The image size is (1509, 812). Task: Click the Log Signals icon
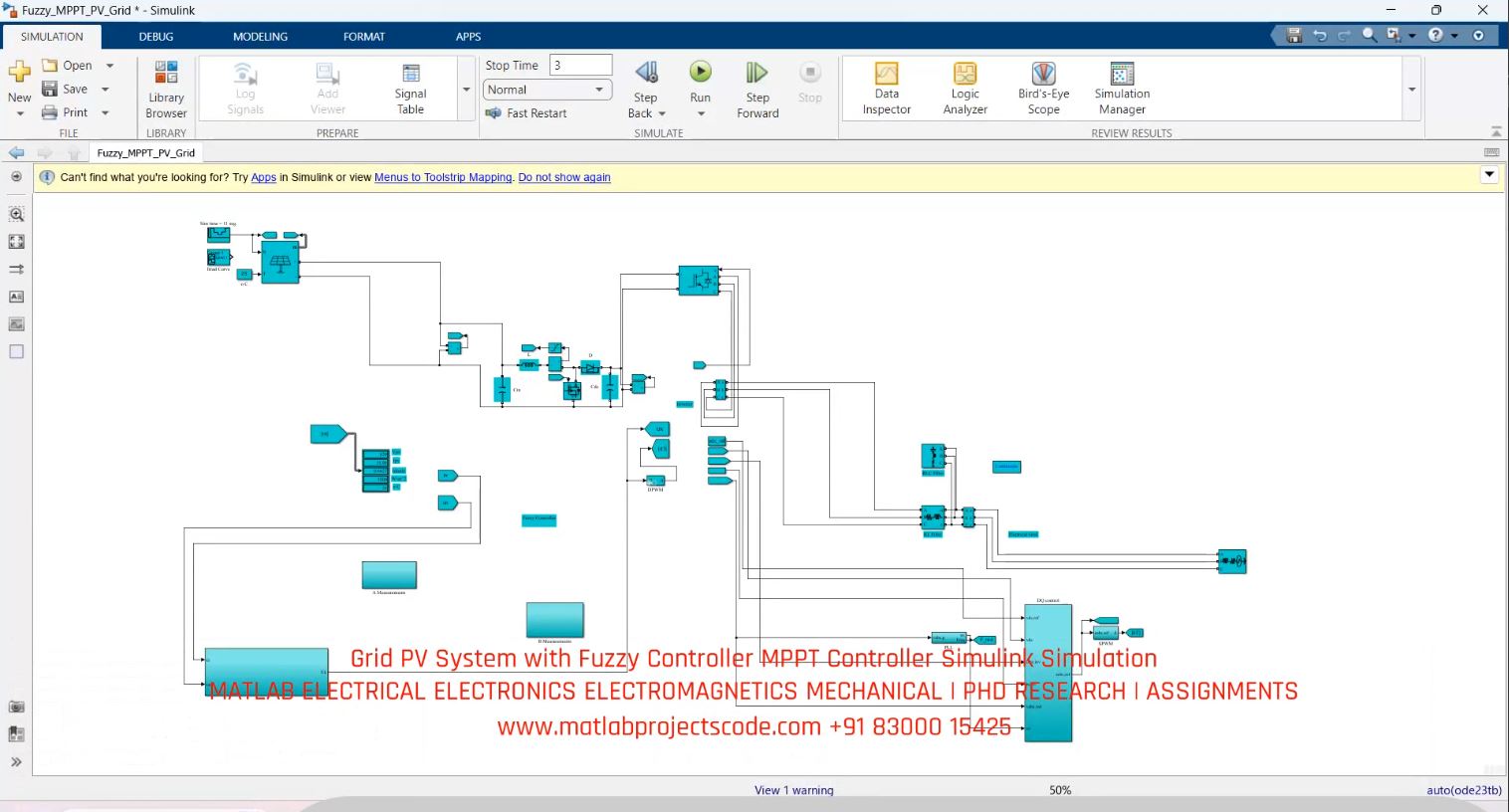[x=245, y=74]
